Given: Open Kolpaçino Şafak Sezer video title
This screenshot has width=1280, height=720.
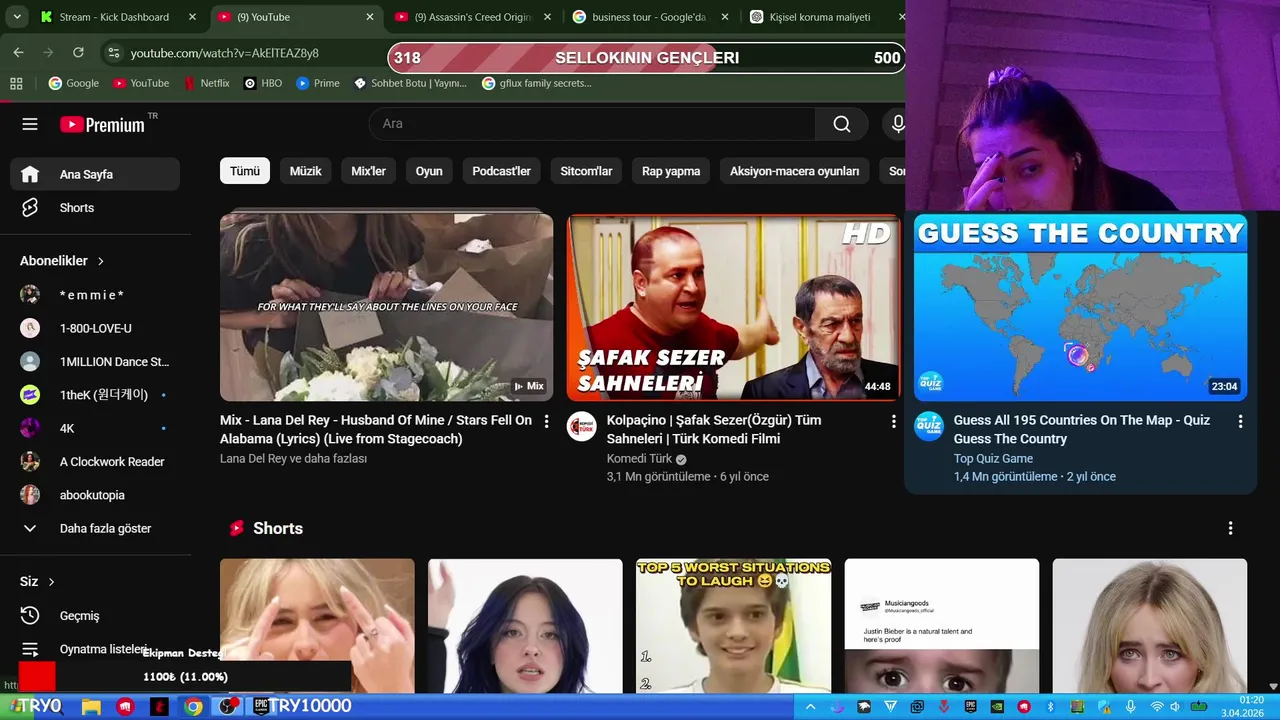Looking at the screenshot, I should (714, 429).
